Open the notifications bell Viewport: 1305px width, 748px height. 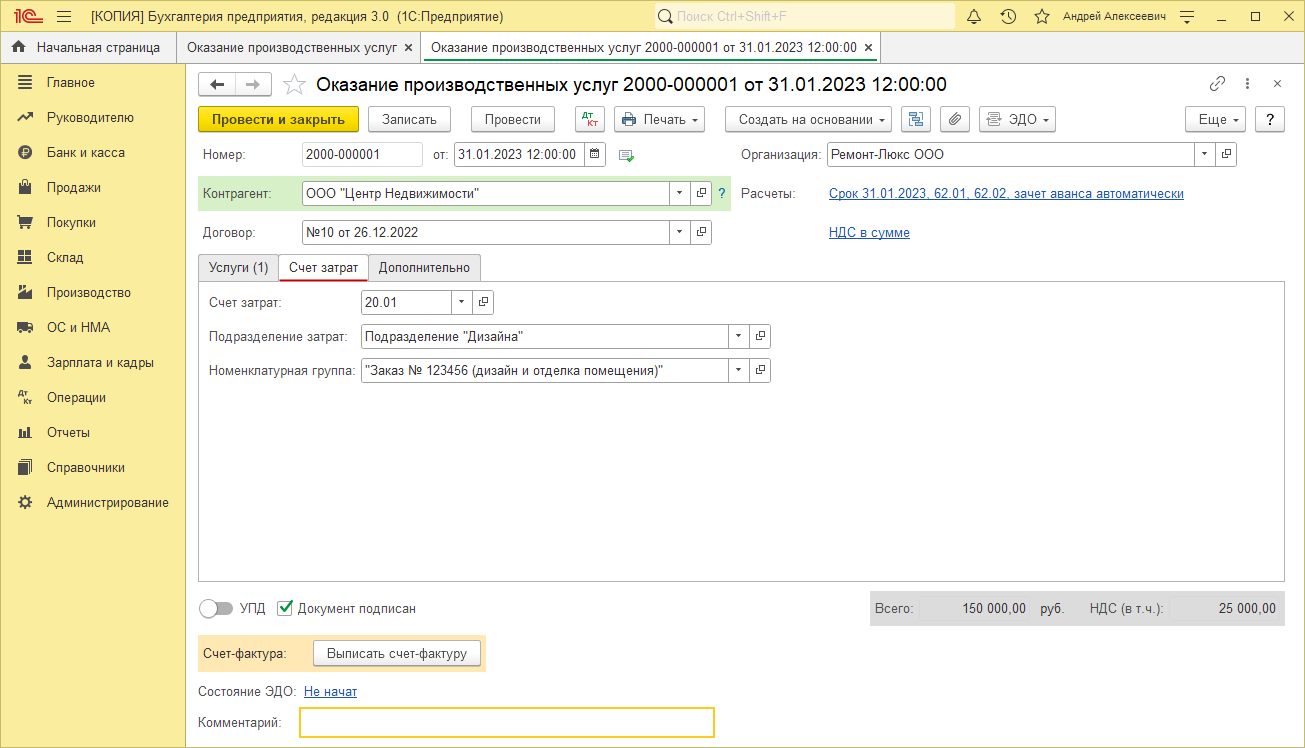[974, 17]
